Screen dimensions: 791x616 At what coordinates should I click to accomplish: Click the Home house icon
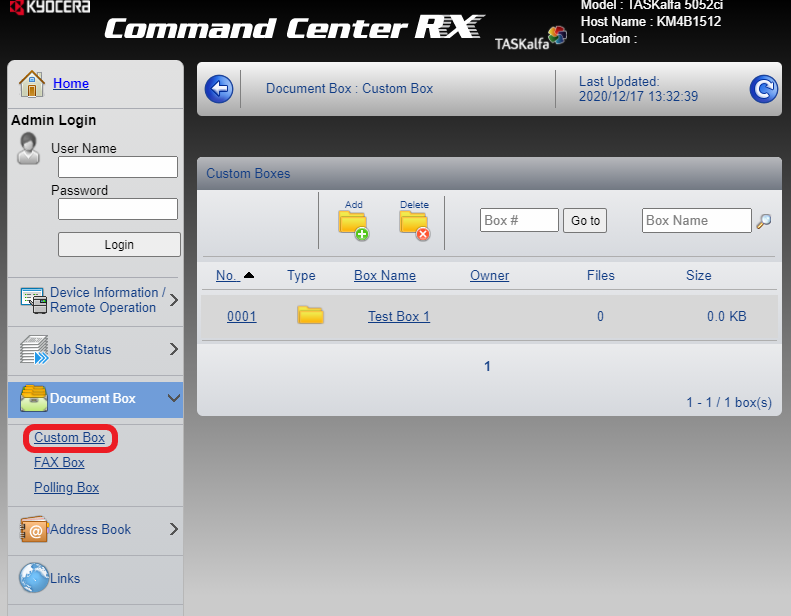32,83
